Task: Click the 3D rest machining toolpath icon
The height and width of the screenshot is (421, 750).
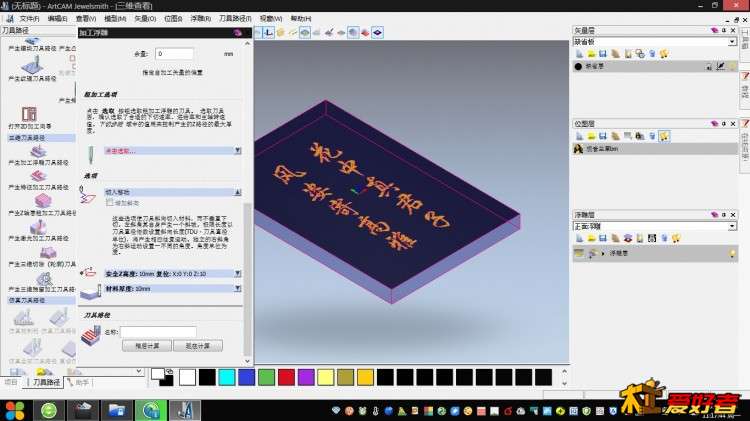Action: (44, 278)
